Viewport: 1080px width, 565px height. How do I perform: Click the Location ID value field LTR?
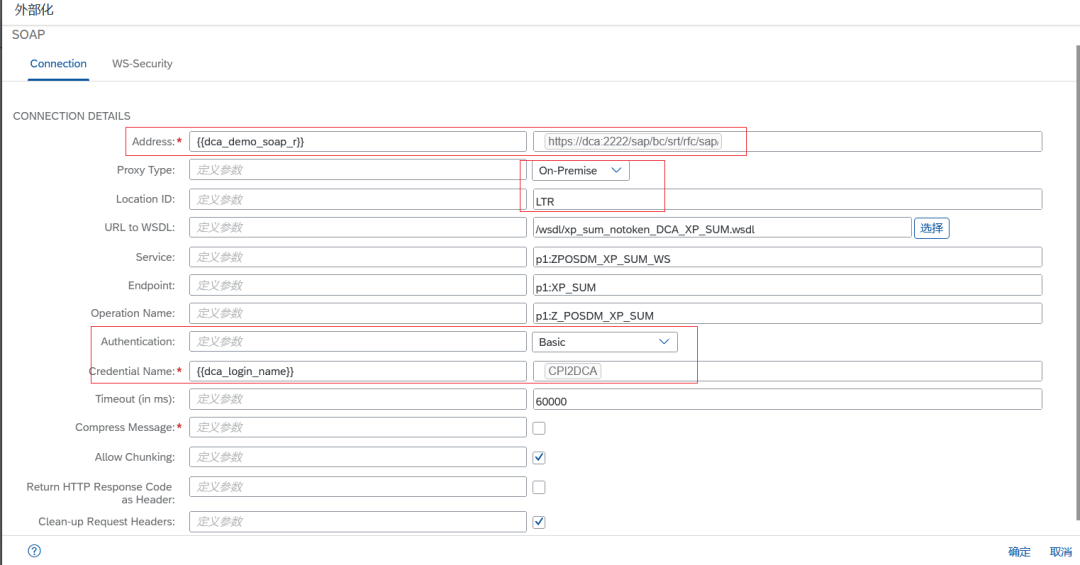click(x=787, y=200)
